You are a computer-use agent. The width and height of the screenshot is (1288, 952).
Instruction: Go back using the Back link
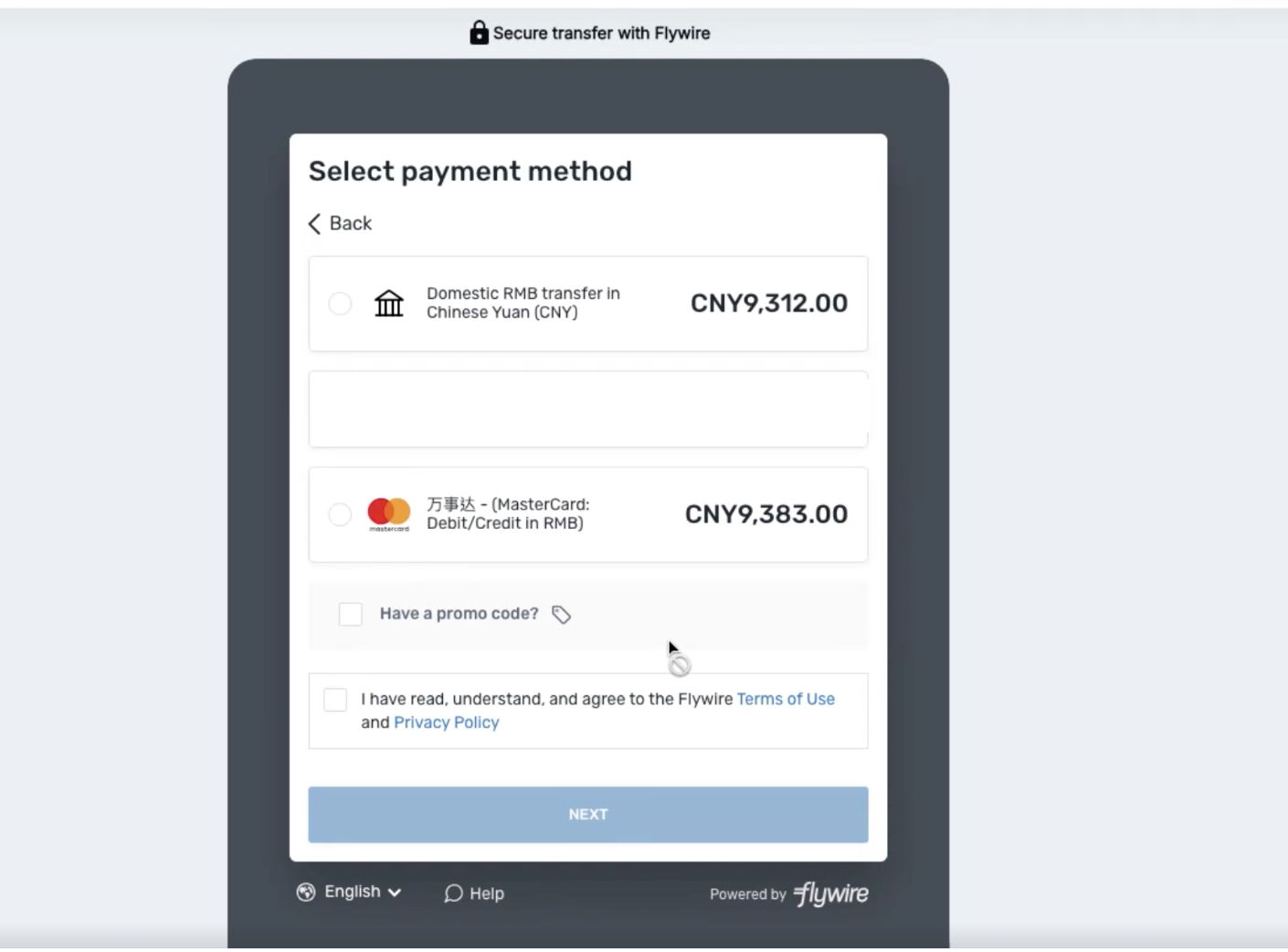(x=350, y=224)
